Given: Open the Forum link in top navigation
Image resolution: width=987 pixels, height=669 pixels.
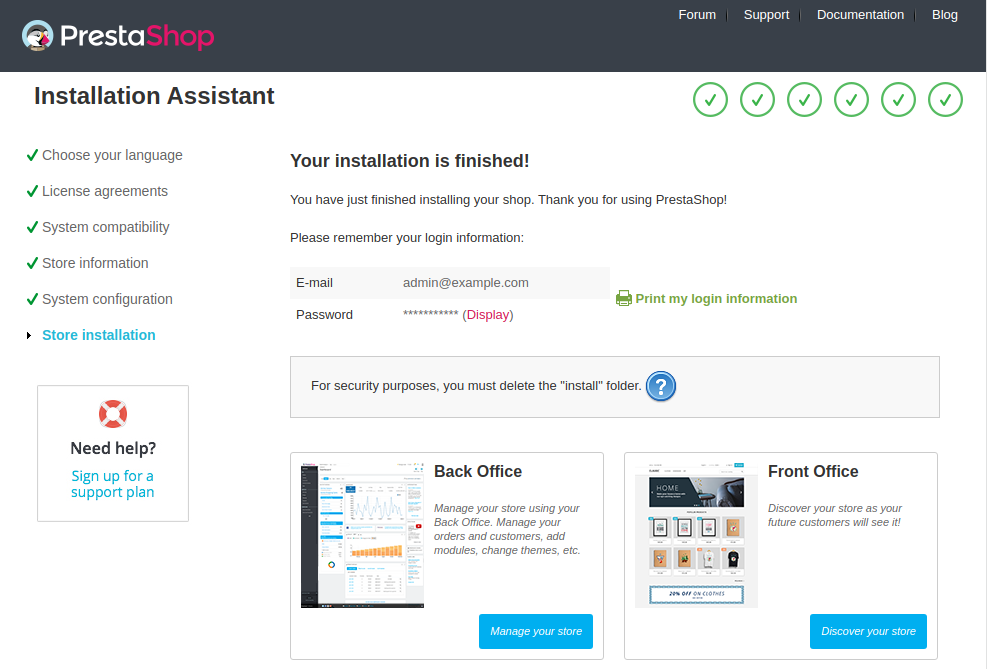Looking at the screenshot, I should 697,15.
